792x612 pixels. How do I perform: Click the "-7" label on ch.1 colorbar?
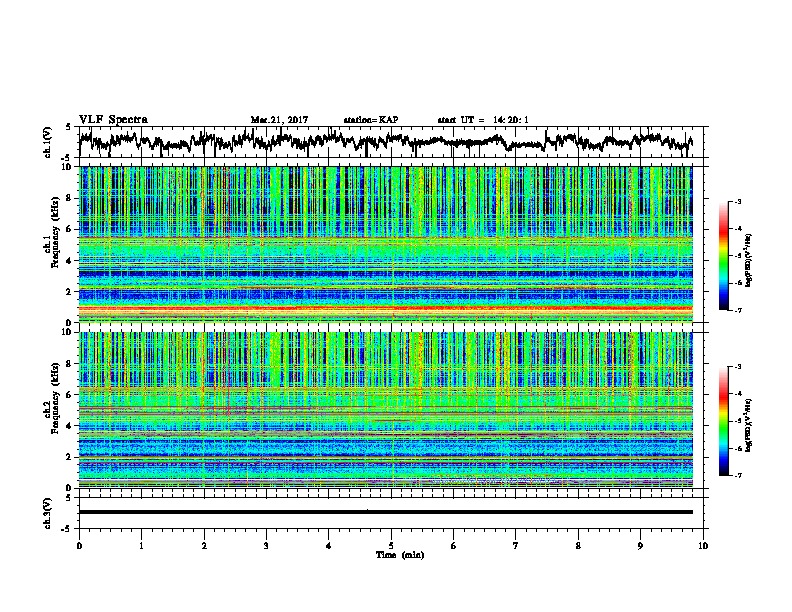(x=737, y=310)
